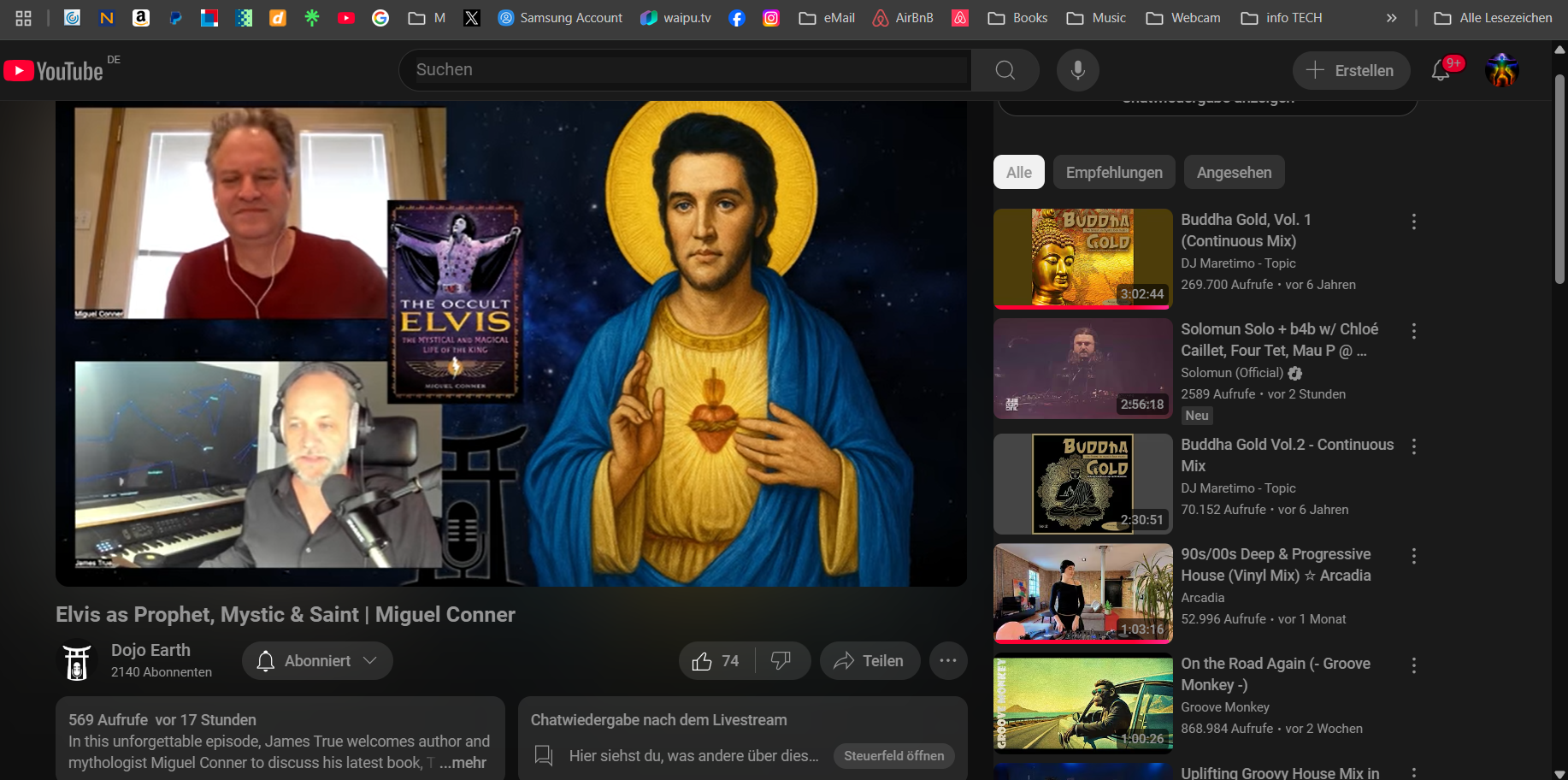
Task: Open the orange 'd' bookmark
Action: point(278,18)
